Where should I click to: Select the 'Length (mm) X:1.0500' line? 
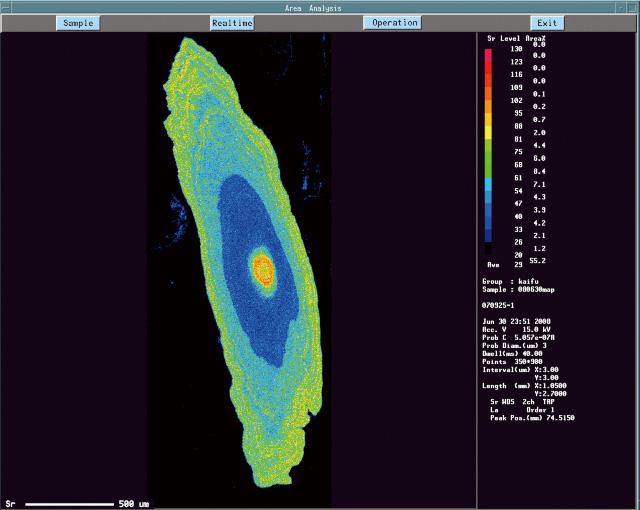coord(524,386)
